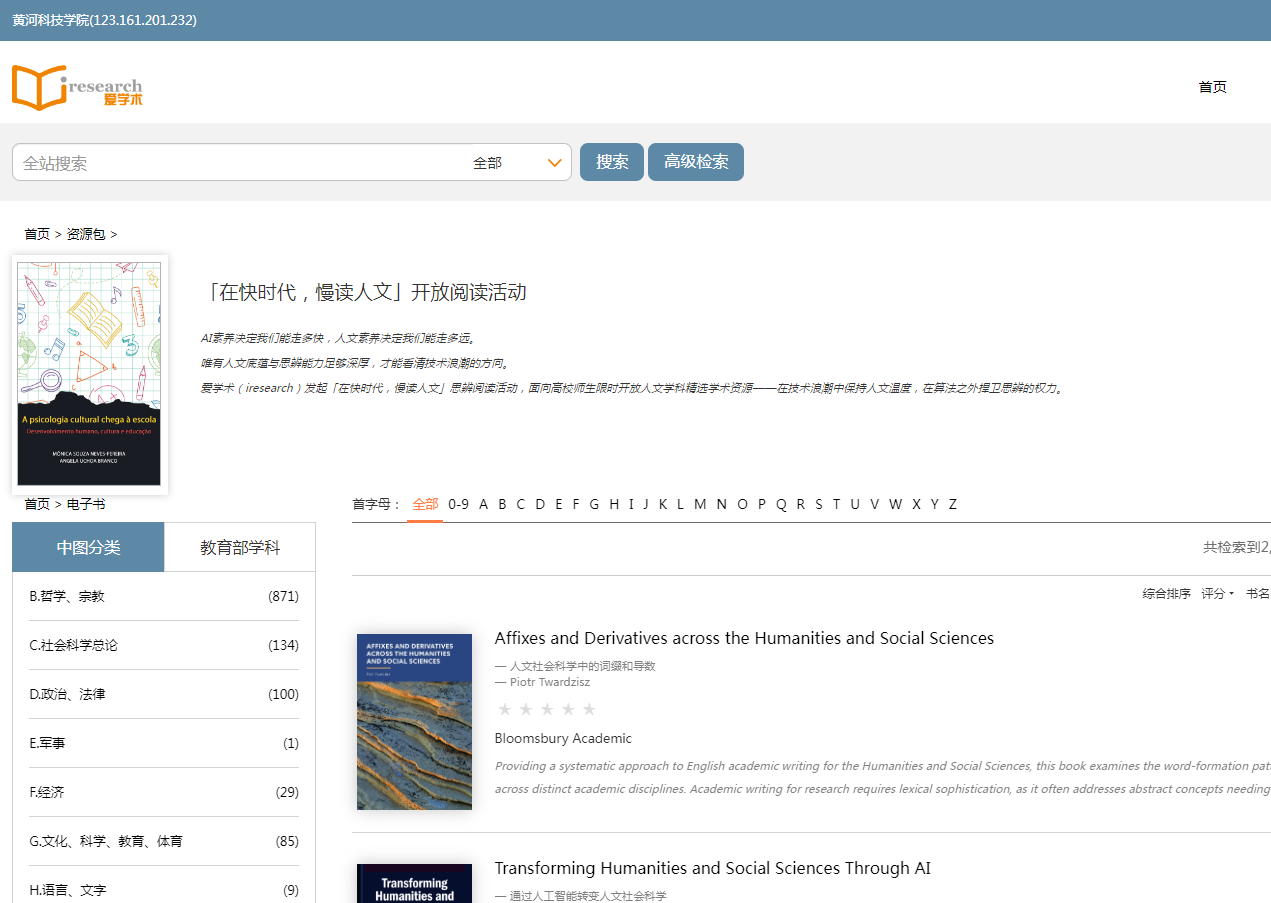Viewport: 1271px width, 903px height.
Task: Open the 资源包 breadcrumb link
Action: pyautogui.click(x=86, y=234)
